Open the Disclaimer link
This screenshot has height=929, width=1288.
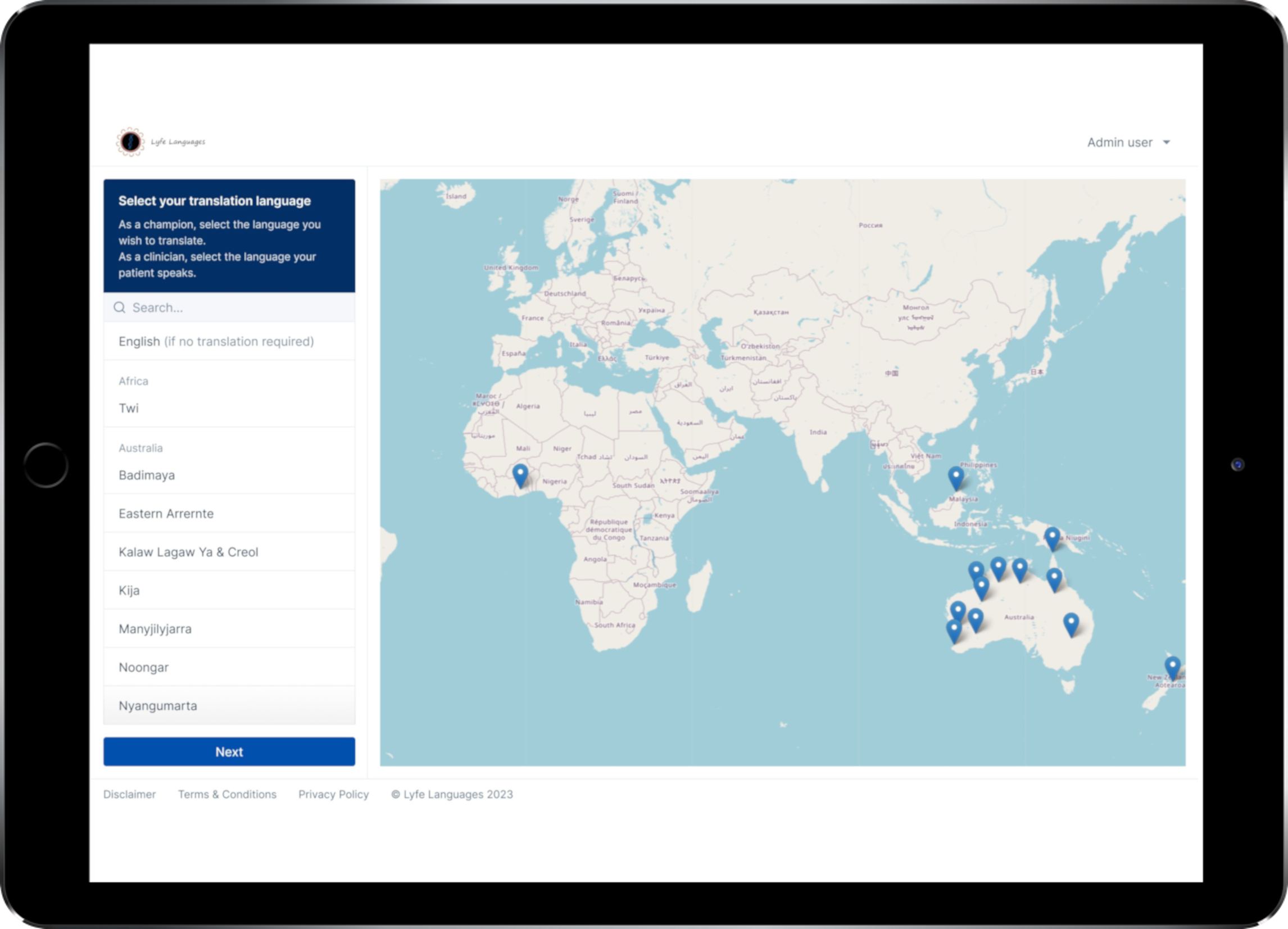pyautogui.click(x=129, y=795)
